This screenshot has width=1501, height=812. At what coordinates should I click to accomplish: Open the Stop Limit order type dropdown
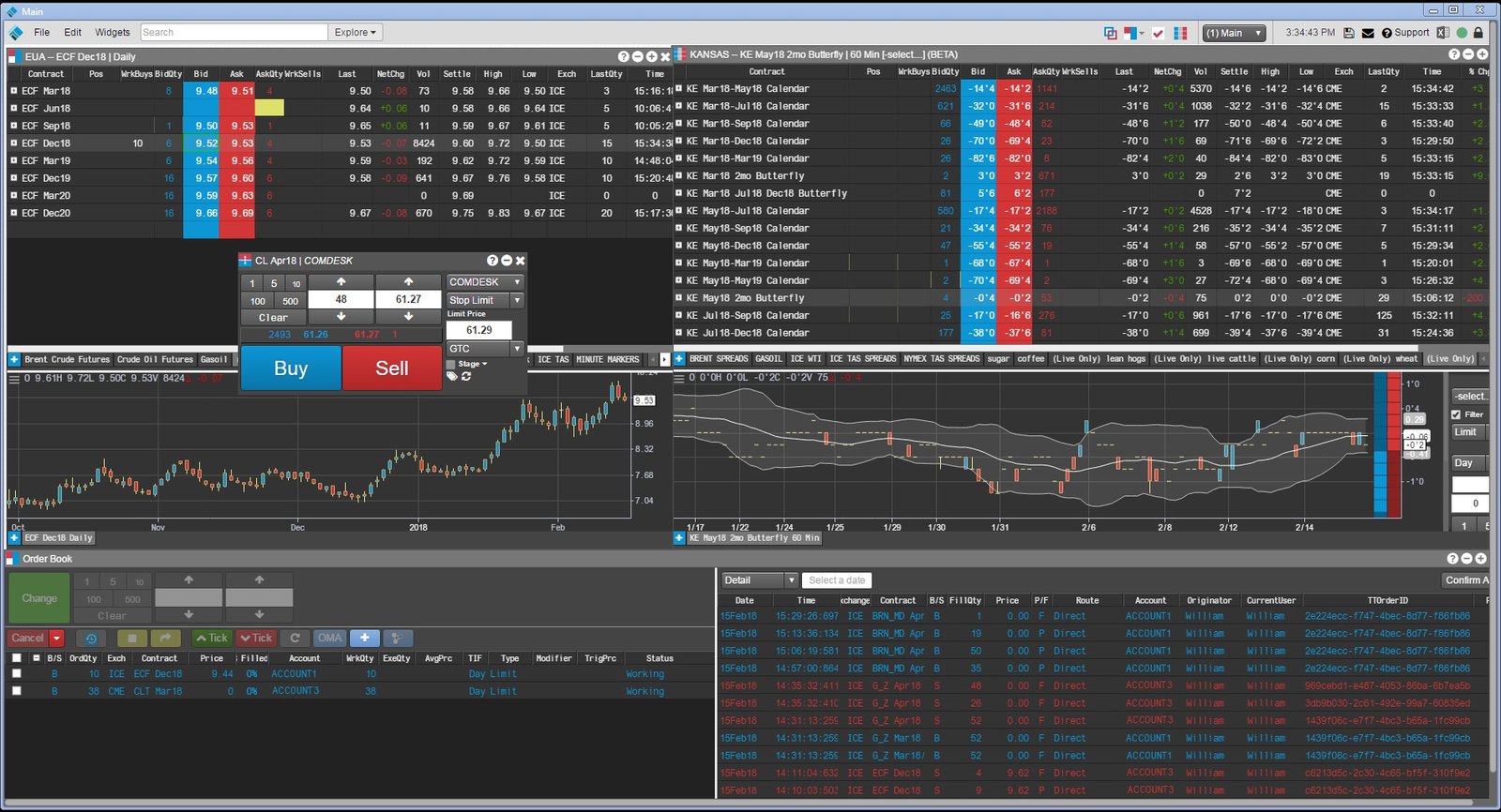(x=517, y=300)
